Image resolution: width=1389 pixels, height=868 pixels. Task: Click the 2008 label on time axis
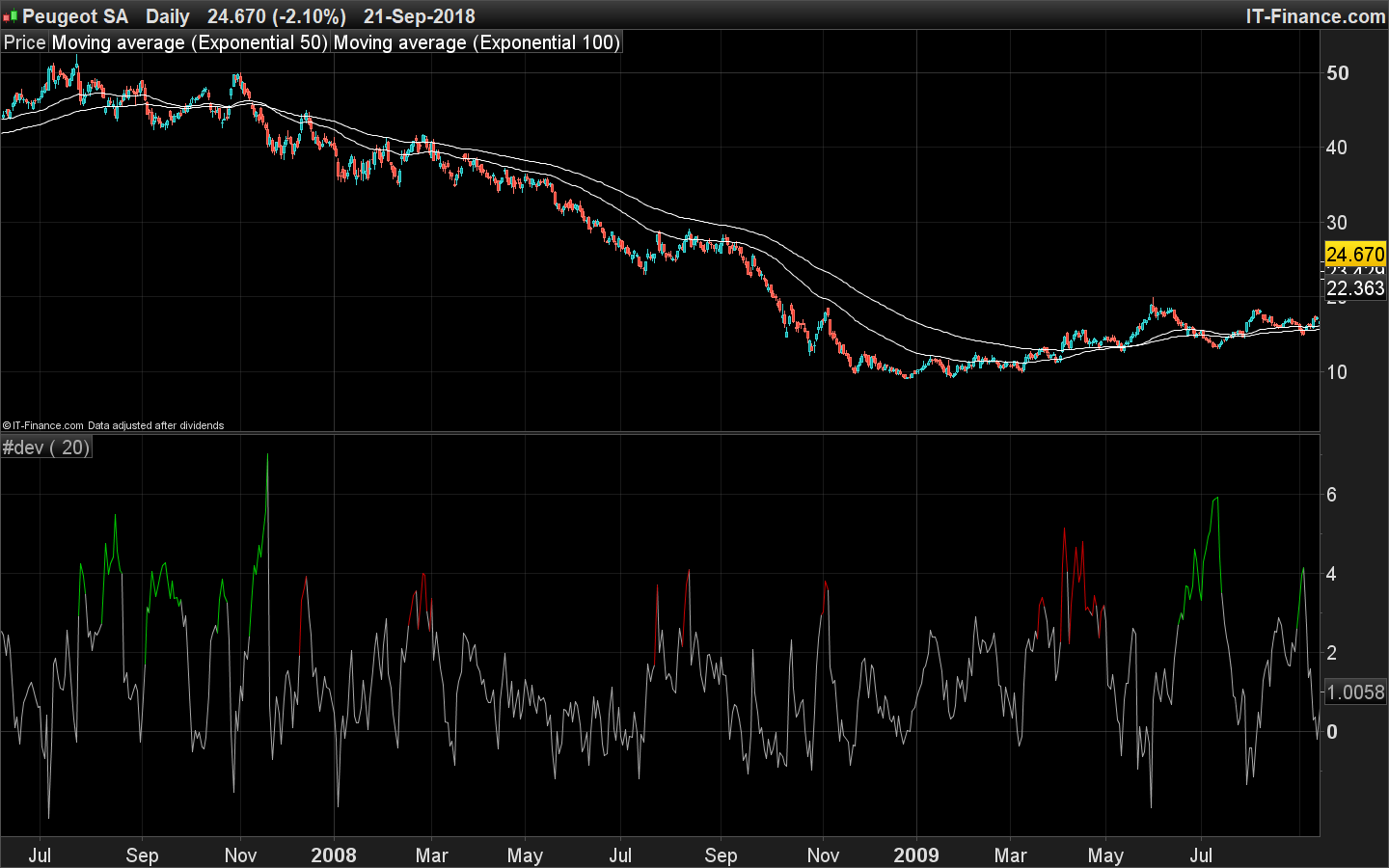(334, 855)
